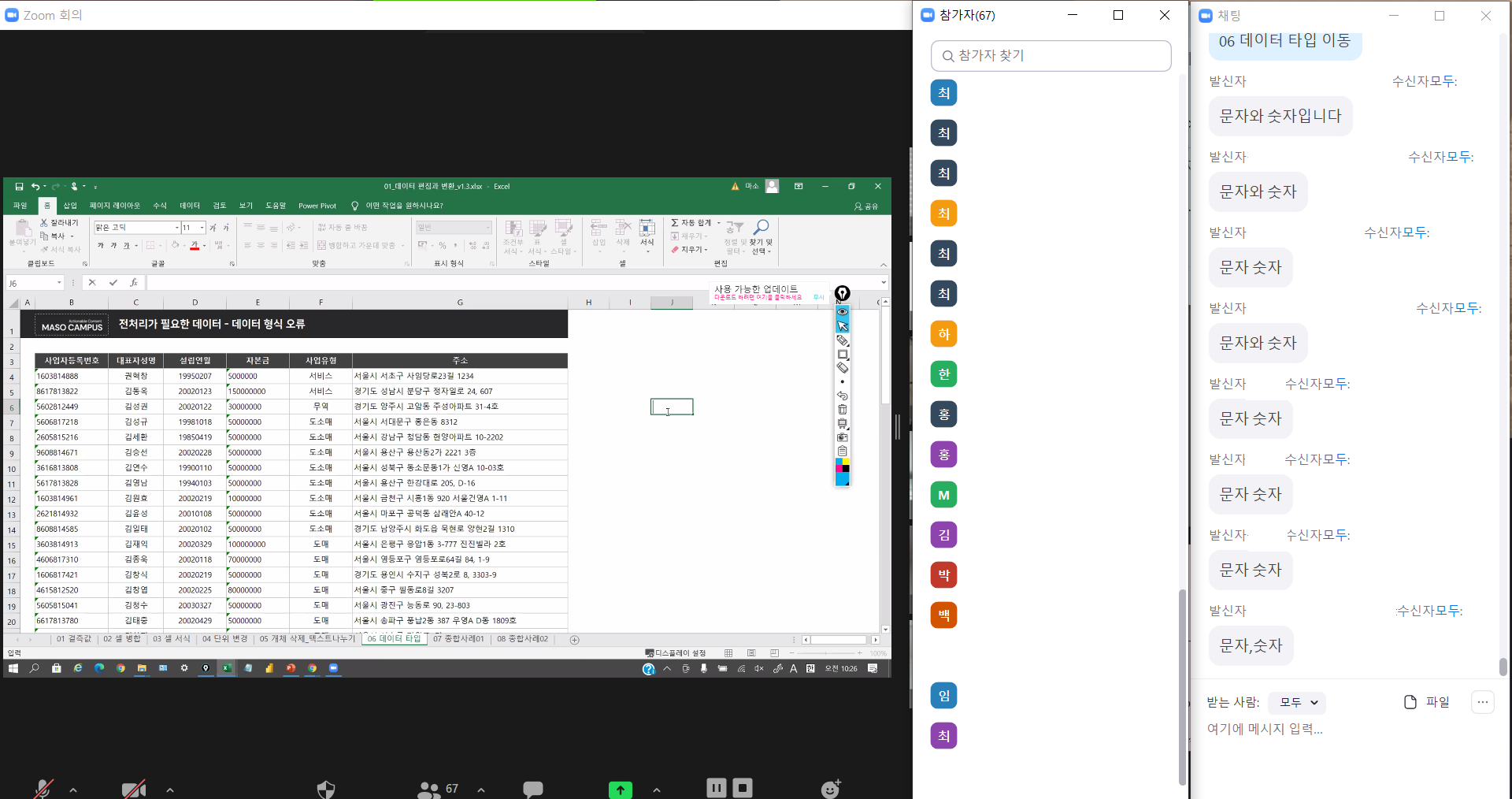Open the recipient dropdown labeled 모두

click(1298, 702)
